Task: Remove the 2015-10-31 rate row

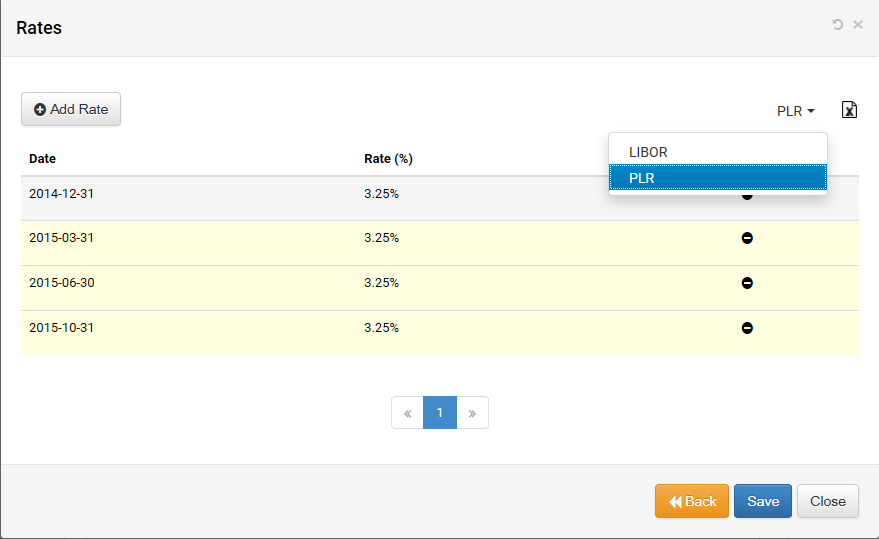Action: tap(747, 328)
